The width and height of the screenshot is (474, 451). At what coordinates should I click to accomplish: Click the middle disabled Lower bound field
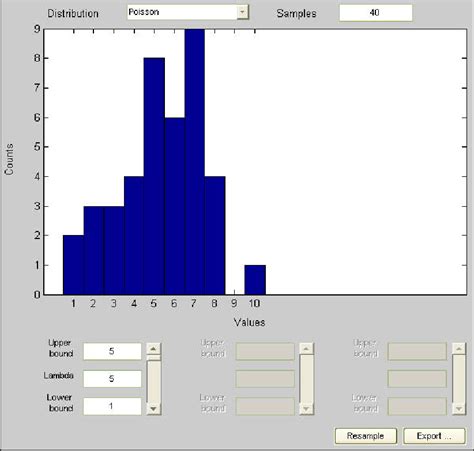point(265,406)
